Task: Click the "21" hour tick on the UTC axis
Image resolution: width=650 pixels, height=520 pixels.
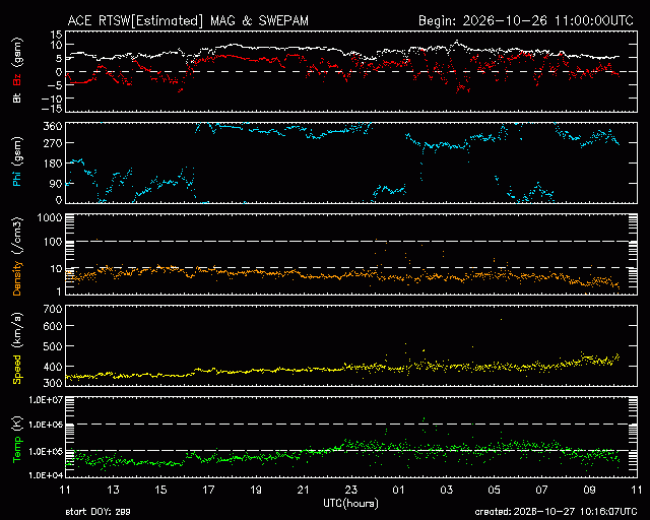Action: (x=303, y=490)
